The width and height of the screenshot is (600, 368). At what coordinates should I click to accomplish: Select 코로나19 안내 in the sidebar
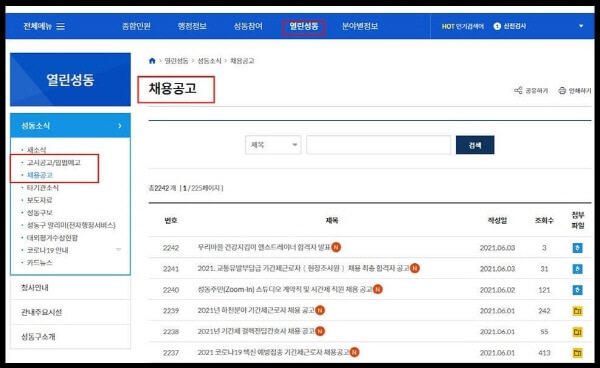[47, 250]
